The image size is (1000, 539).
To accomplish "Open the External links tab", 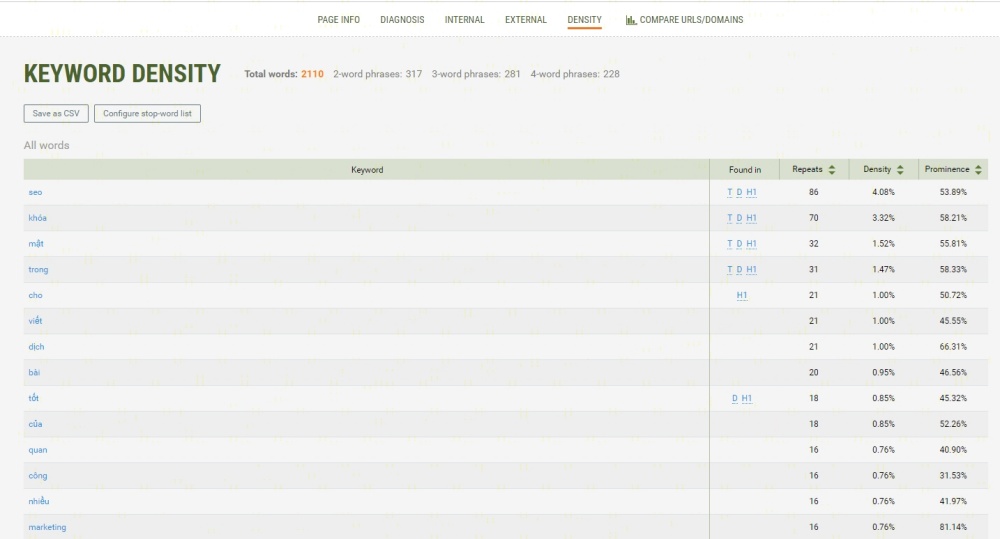I will tap(526, 20).
